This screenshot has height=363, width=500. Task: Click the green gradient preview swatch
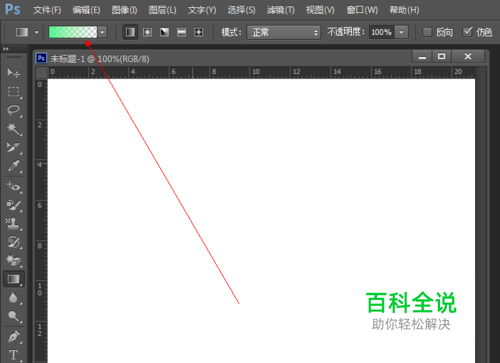(x=73, y=32)
